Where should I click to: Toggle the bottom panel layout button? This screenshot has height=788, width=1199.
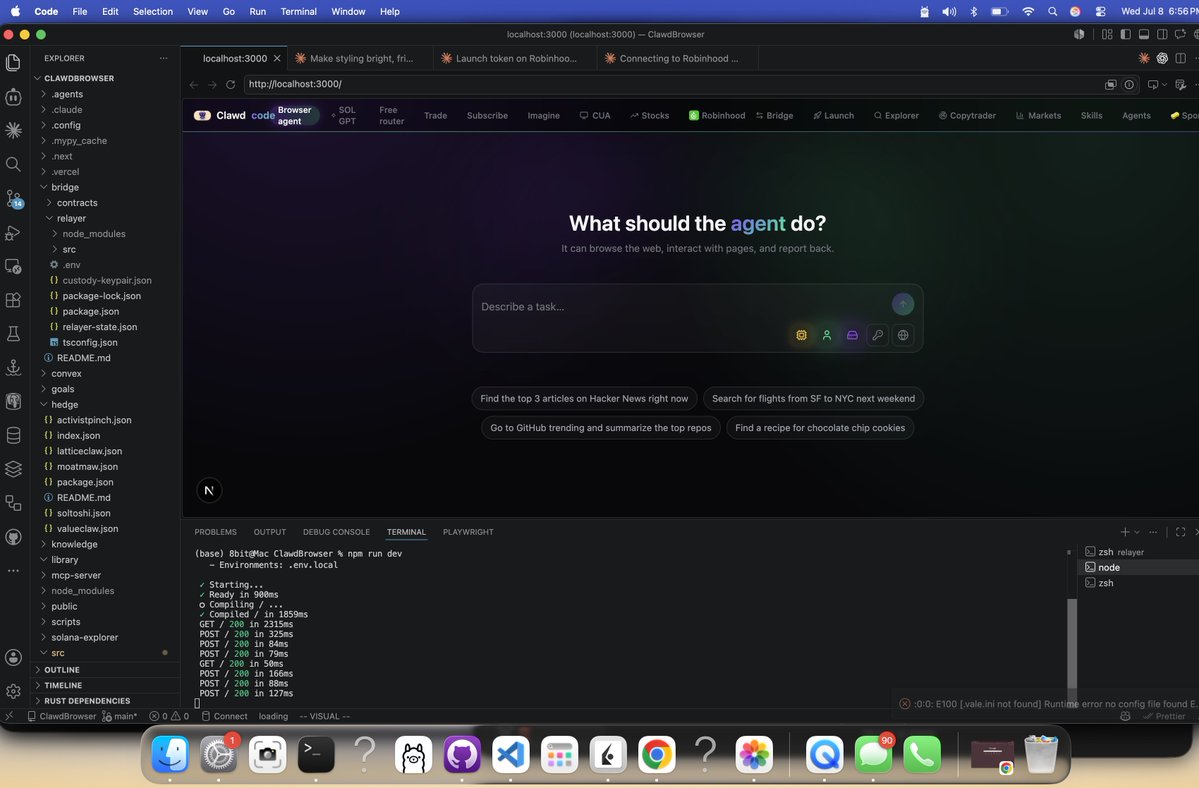click(1144, 34)
